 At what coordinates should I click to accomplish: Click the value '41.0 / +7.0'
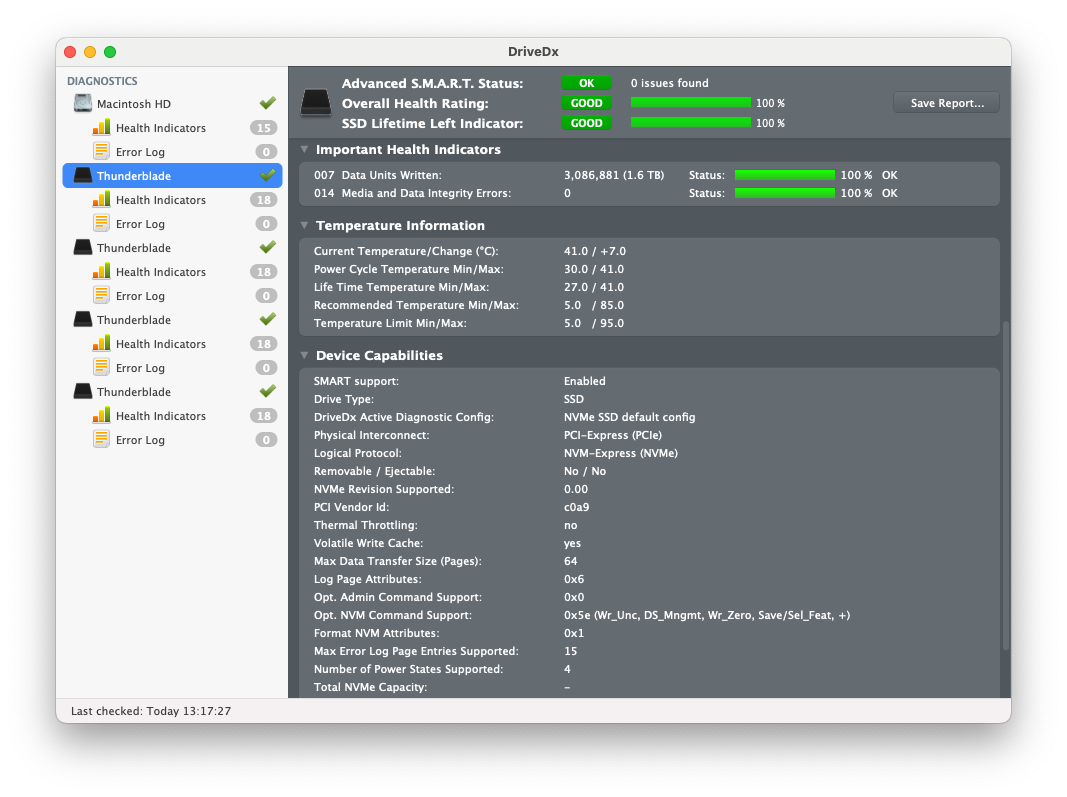(595, 251)
